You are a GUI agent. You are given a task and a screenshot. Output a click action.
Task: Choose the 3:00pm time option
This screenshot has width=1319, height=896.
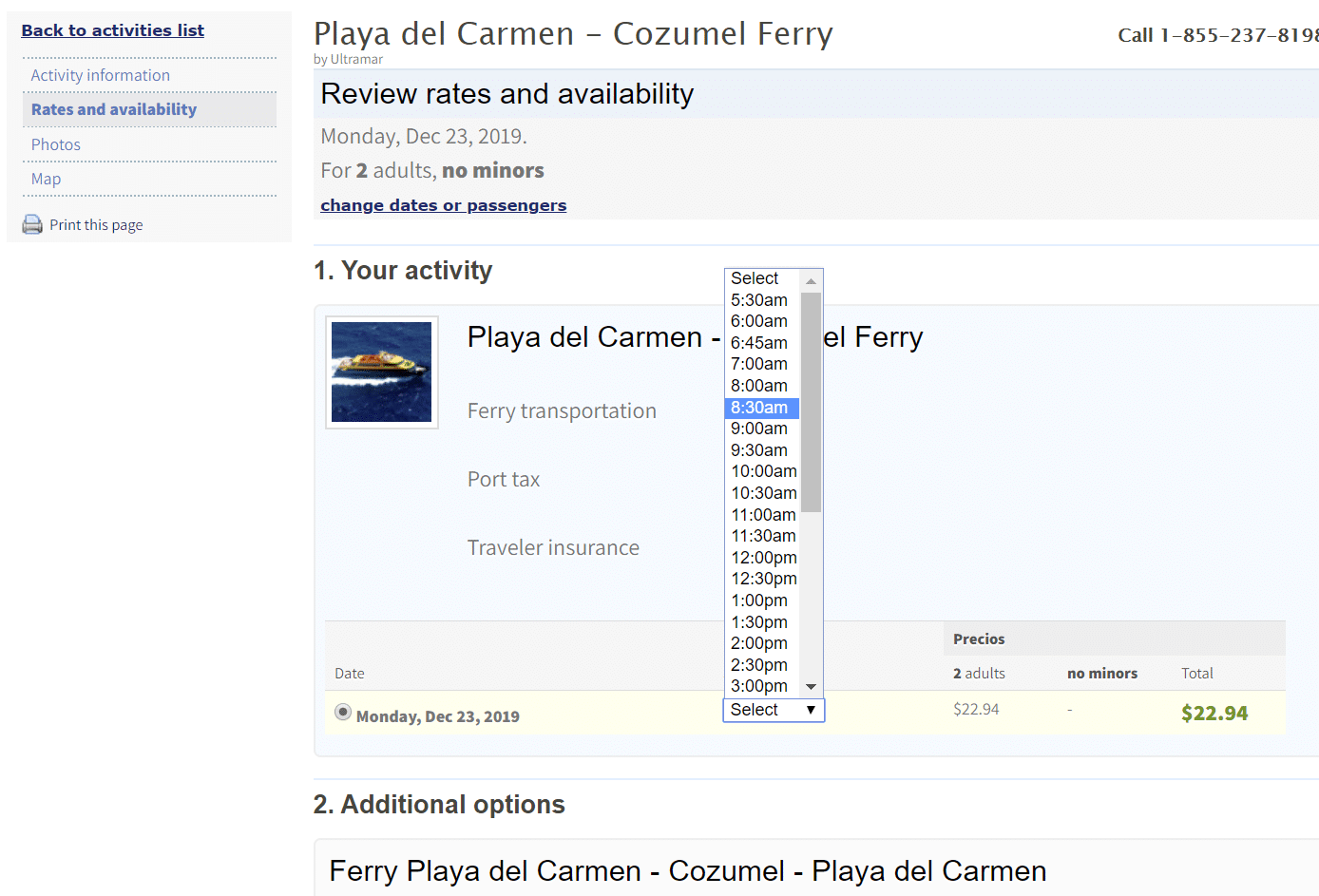coord(759,686)
